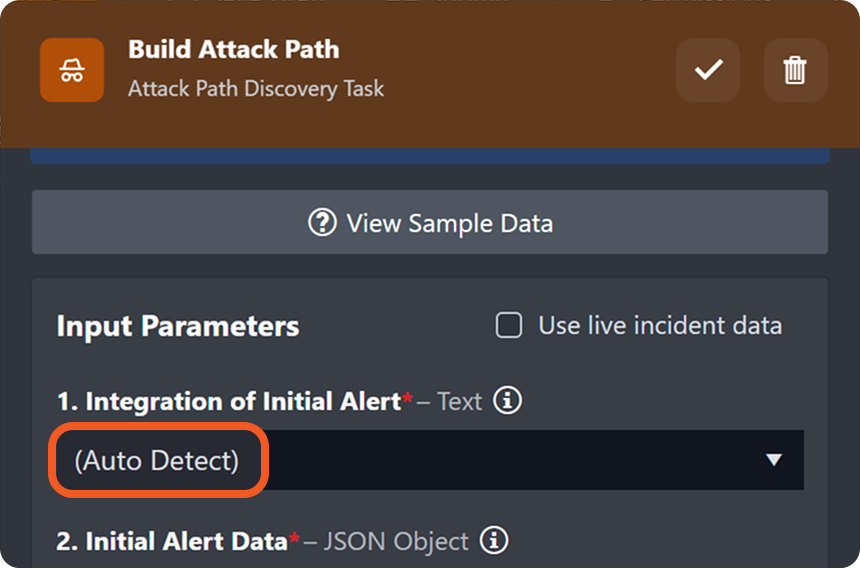Viewport: 860px width, 569px height.
Task: Click the Input Parameters heading
Action: (x=178, y=326)
